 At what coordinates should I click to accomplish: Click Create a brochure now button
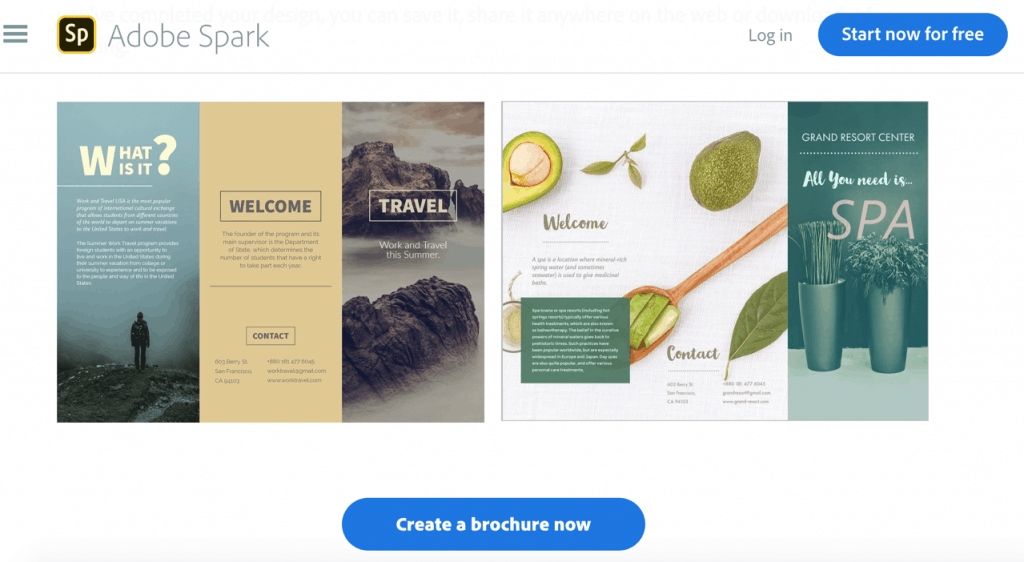[x=493, y=524]
